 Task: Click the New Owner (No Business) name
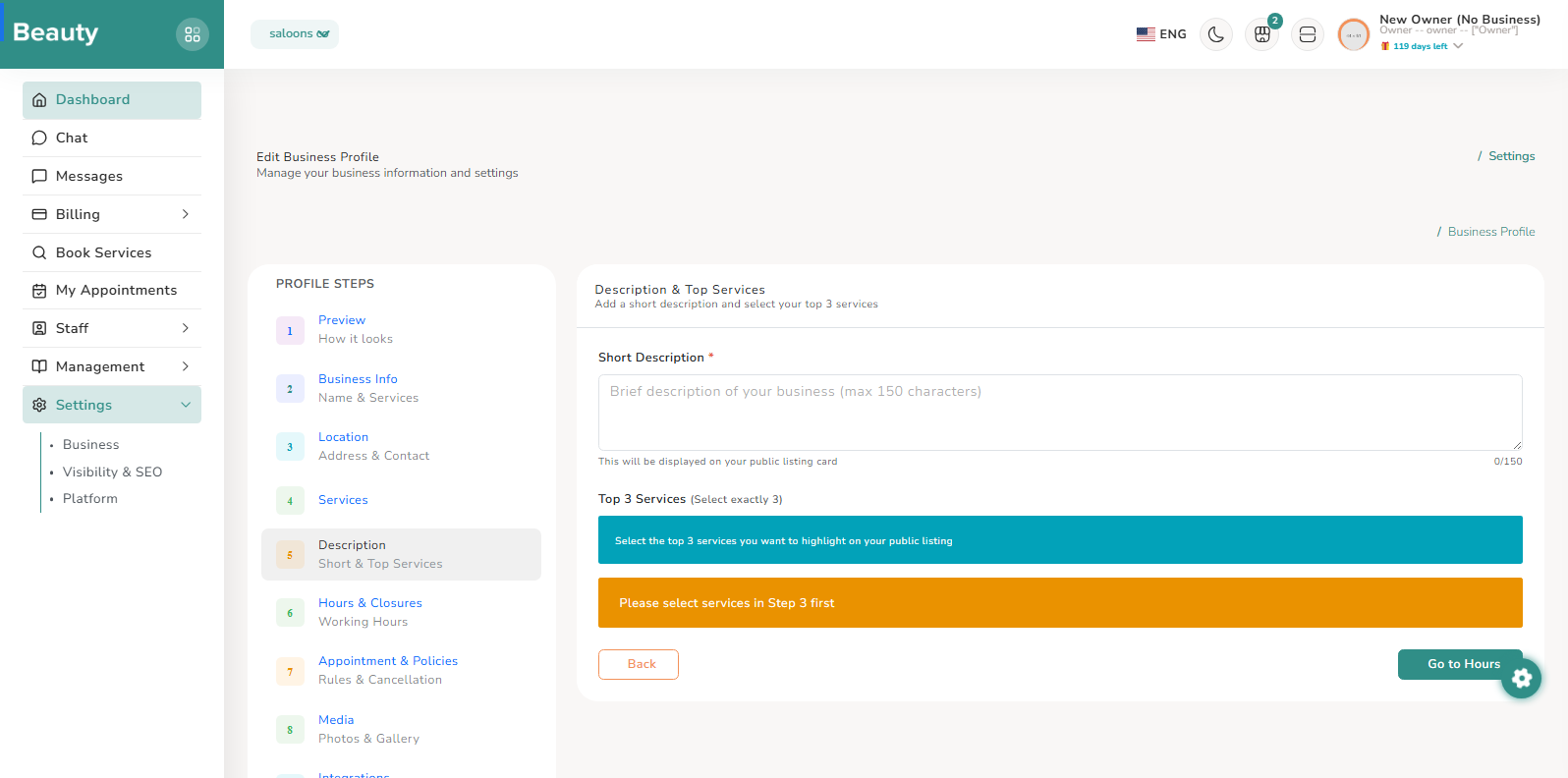coord(1460,20)
